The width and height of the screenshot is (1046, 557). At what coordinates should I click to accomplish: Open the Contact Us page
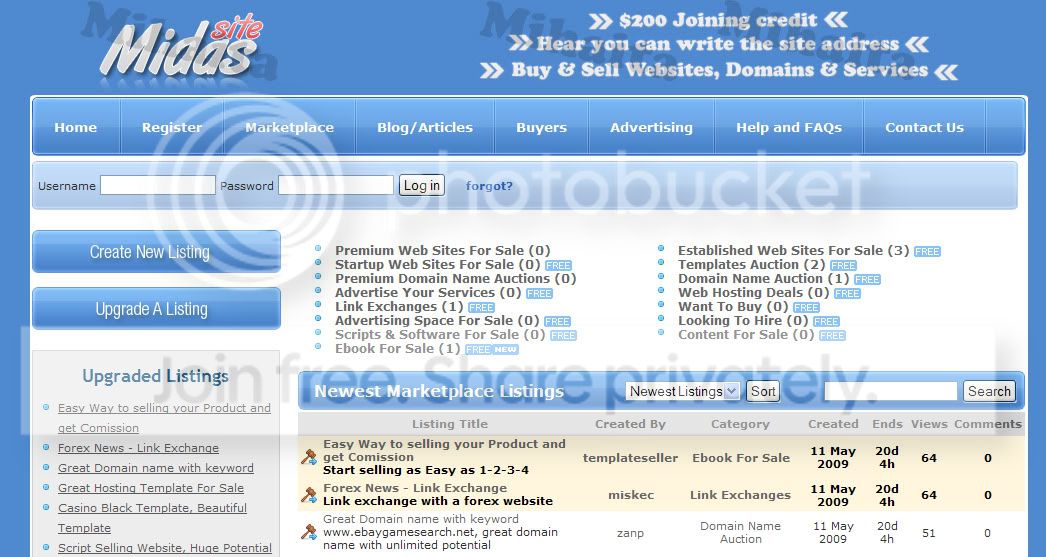coord(924,127)
